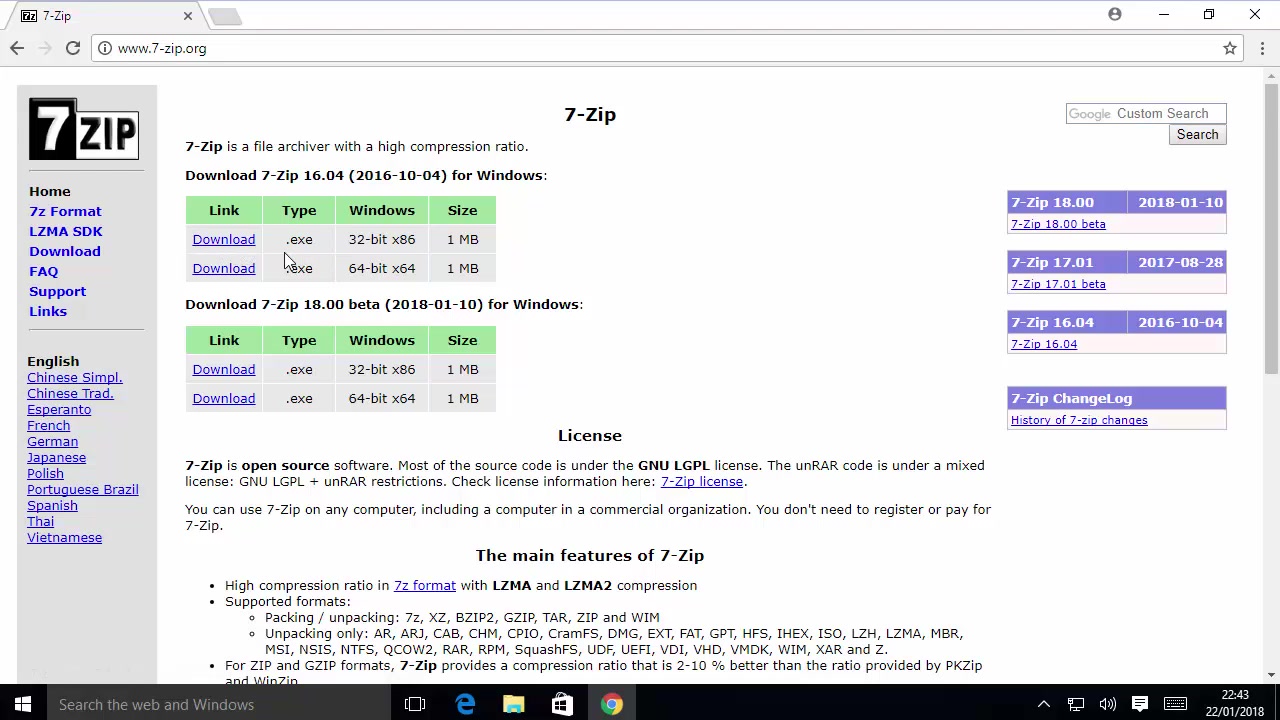Click the site info icon in the address bar

(x=104, y=48)
